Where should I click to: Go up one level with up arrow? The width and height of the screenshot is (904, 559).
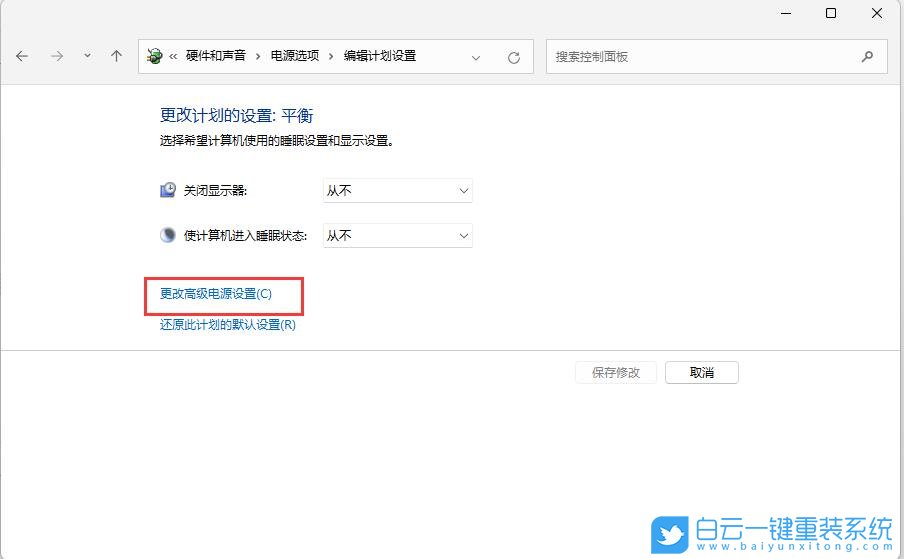[116, 56]
